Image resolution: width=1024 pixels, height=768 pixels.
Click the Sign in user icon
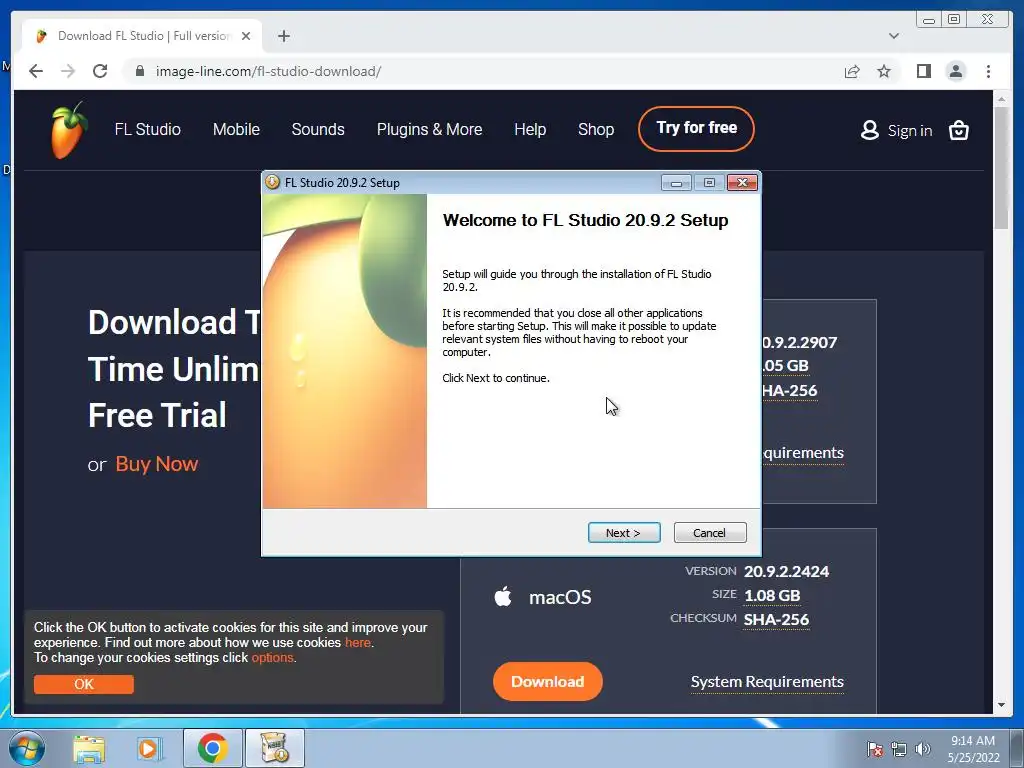869,130
